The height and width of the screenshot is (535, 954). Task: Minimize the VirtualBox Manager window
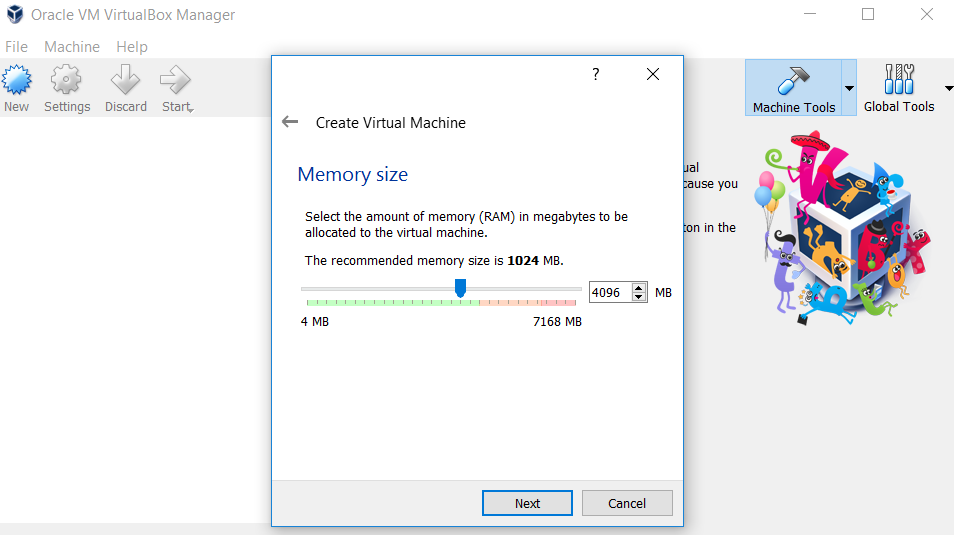coord(810,14)
